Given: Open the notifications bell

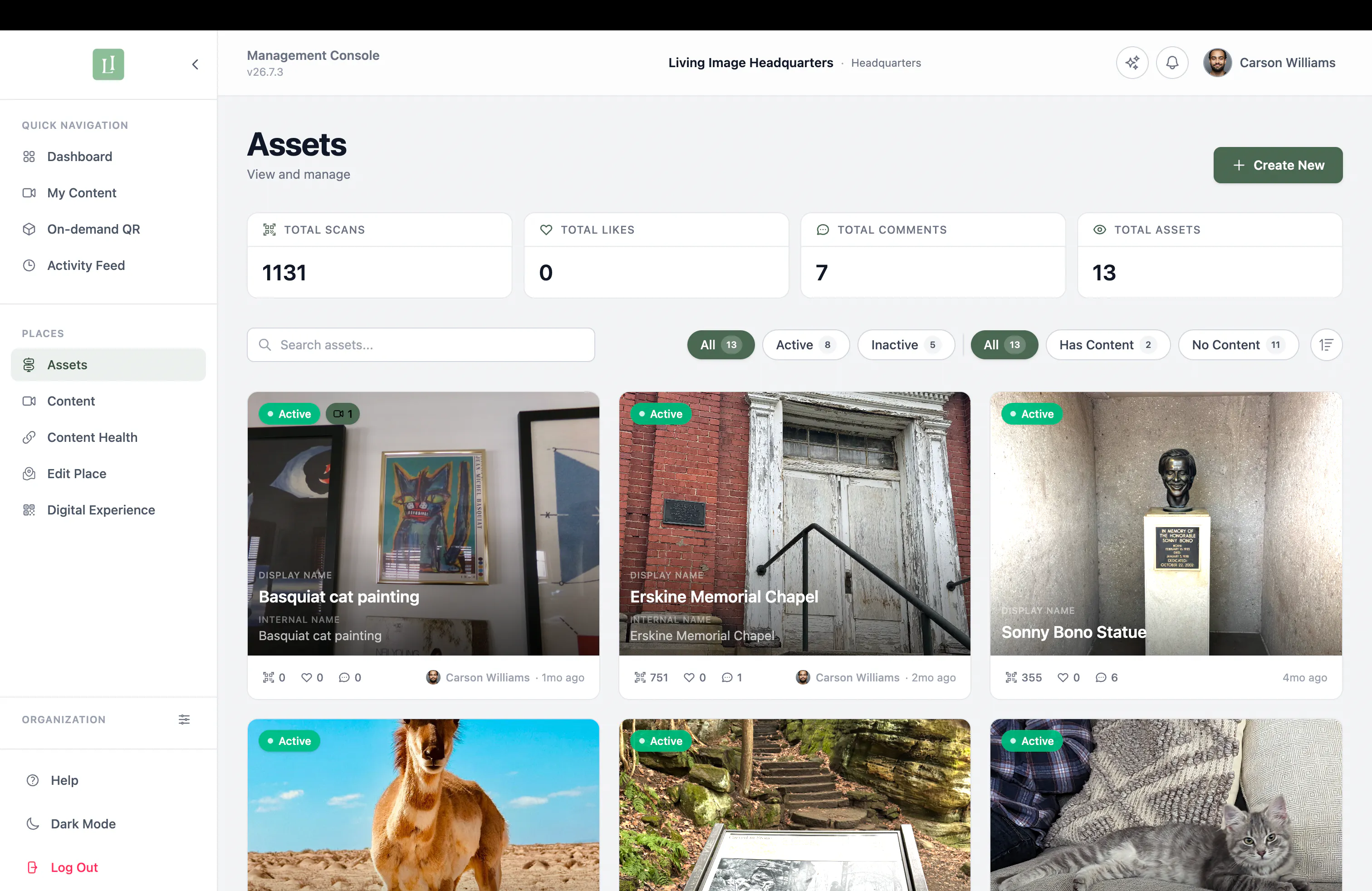Looking at the screenshot, I should point(1172,63).
